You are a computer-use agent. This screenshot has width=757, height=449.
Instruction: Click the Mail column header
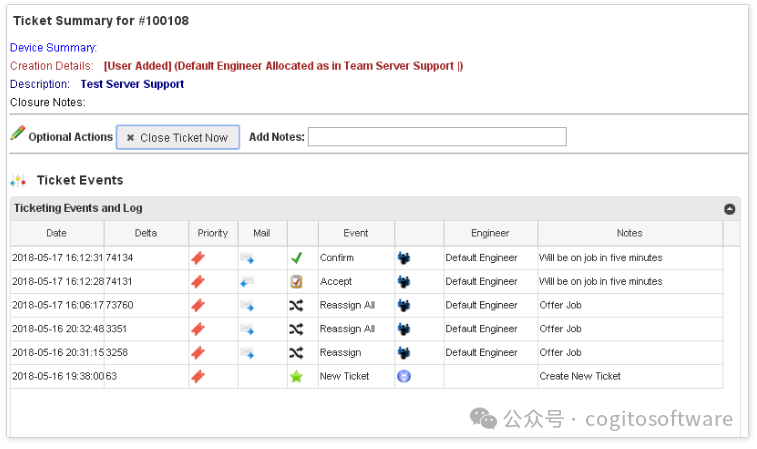[262, 233]
